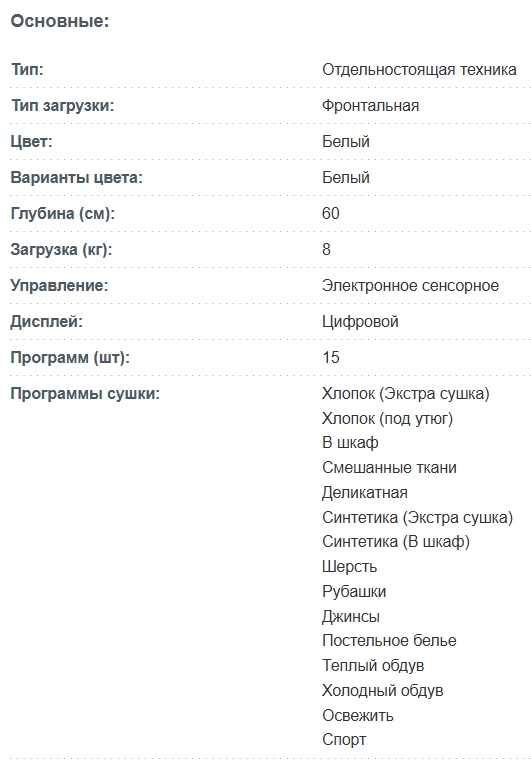The width and height of the screenshot is (531, 768).
Task: Click 'Холодный обдув' program entry
Action: 383,691
